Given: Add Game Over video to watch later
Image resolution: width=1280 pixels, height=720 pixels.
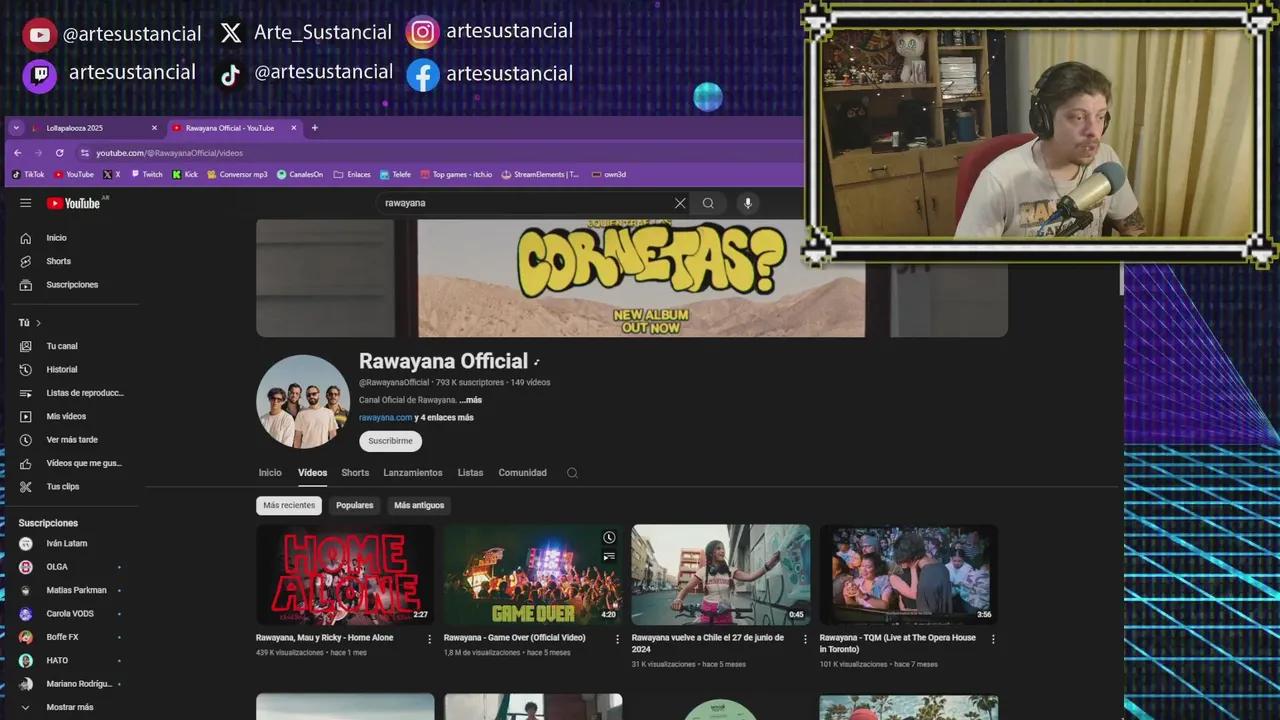Looking at the screenshot, I should tap(609, 538).
